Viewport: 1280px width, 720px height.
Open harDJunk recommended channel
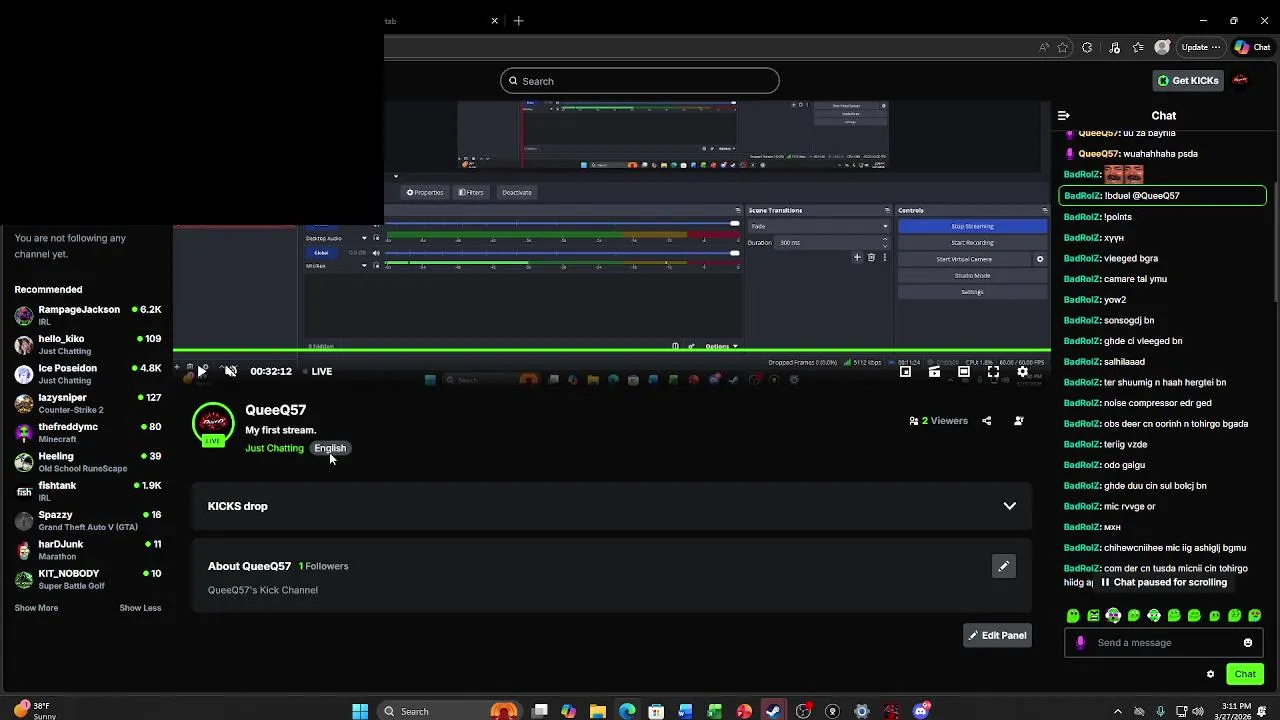88,550
